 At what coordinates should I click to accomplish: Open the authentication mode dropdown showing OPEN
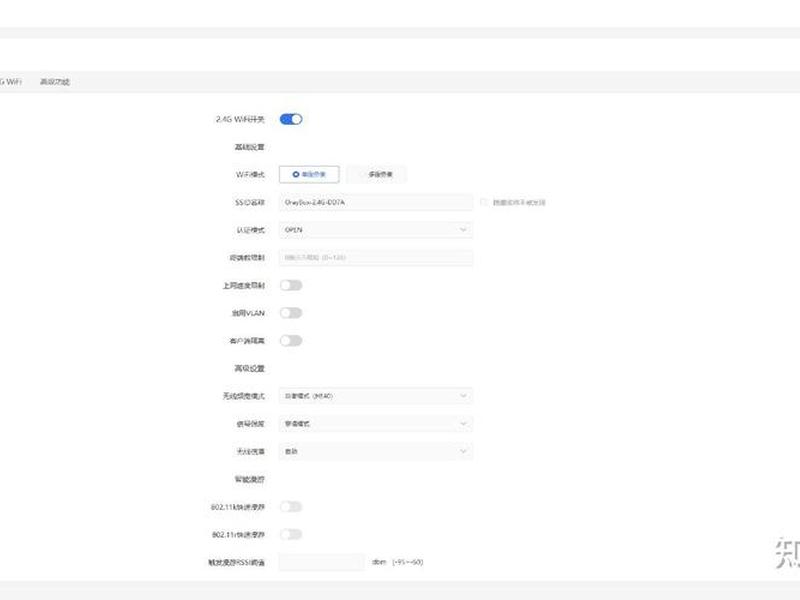(x=376, y=230)
